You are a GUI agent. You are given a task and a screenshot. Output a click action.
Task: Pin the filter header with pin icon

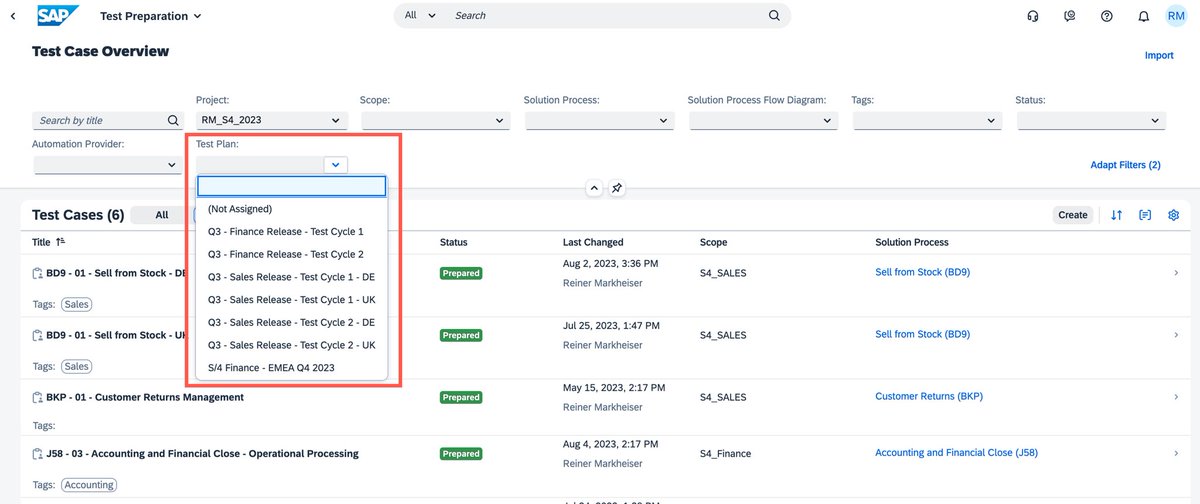coord(617,188)
